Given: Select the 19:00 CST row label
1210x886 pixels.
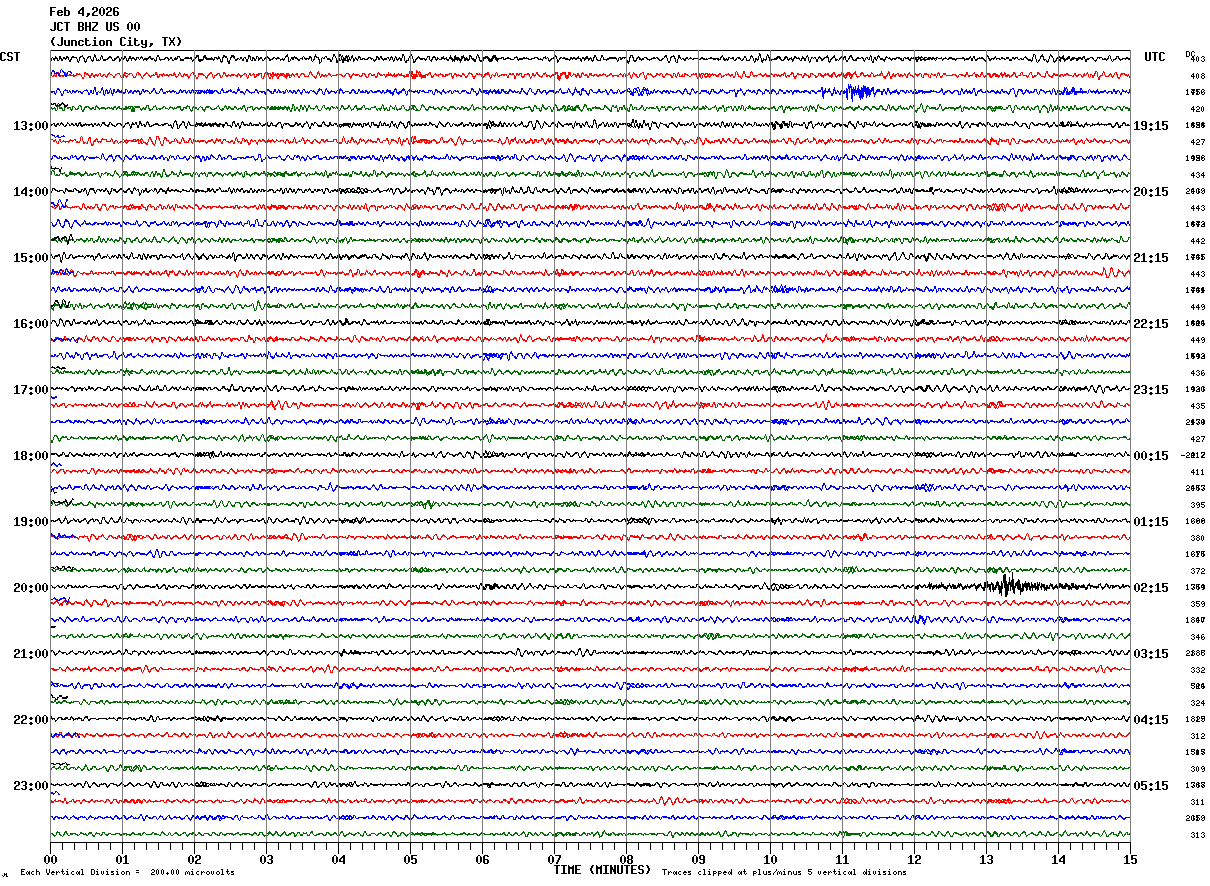Looking at the screenshot, I should [x=30, y=522].
